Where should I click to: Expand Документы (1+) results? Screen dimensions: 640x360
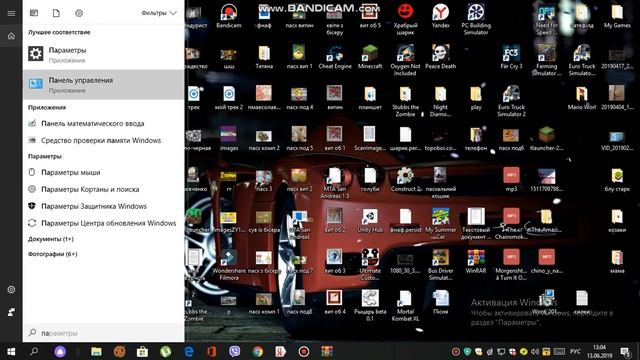pyautogui.click(x=51, y=239)
